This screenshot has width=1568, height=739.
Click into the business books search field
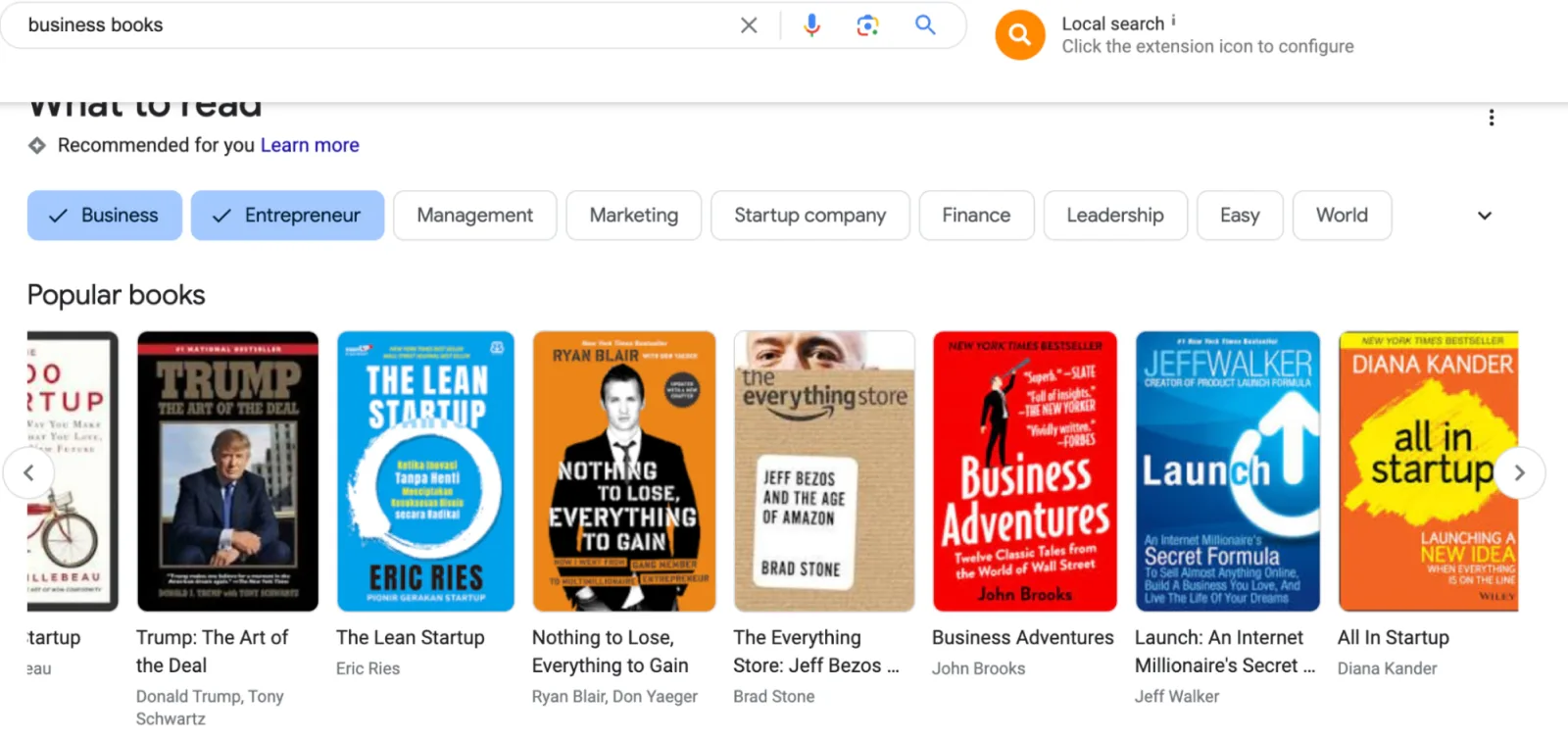point(372,25)
